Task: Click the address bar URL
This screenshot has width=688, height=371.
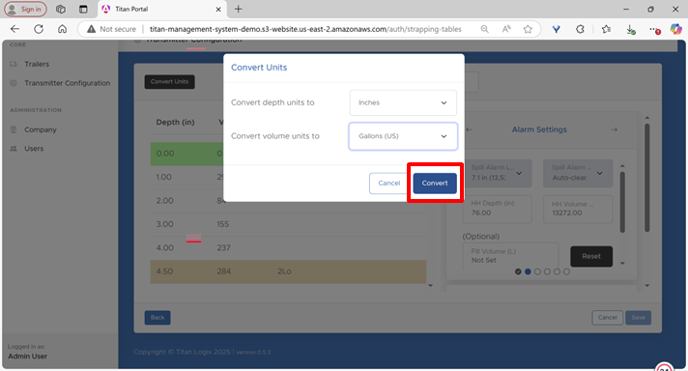Action: [x=305, y=29]
